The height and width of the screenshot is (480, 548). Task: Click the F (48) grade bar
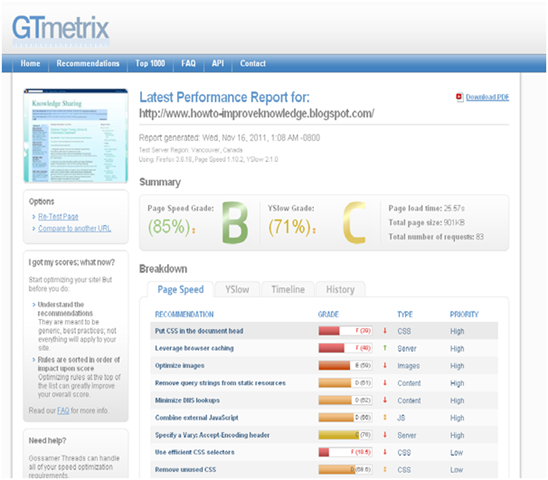[345, 348]
